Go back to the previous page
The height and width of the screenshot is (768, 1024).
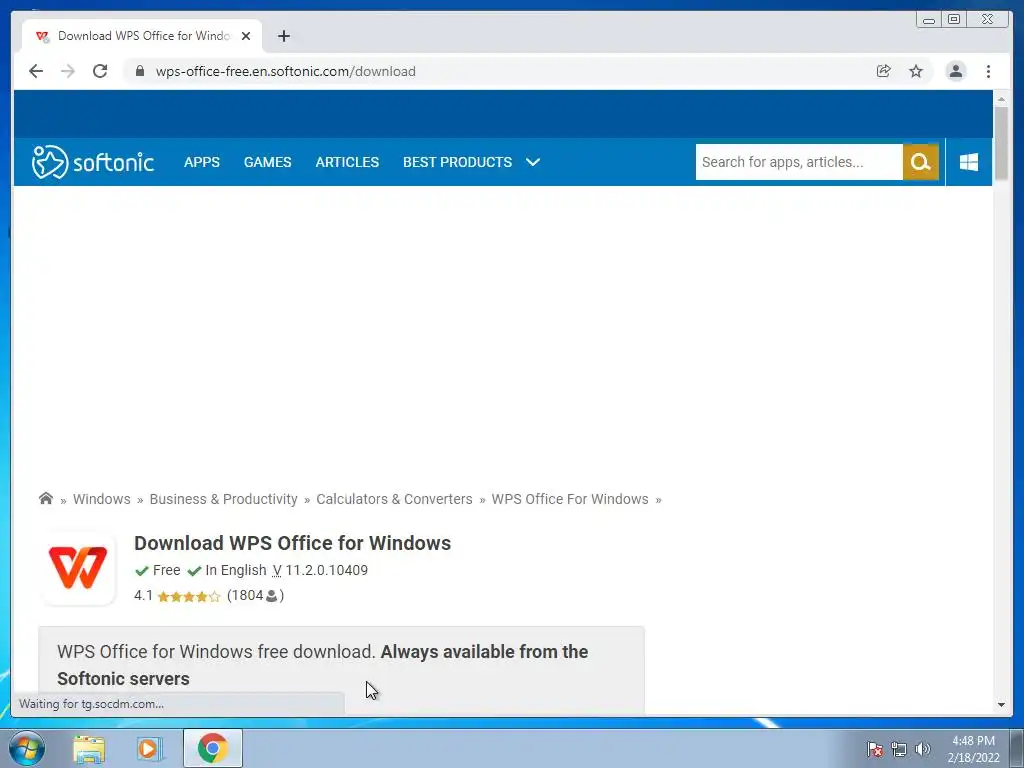coord(36,71)
